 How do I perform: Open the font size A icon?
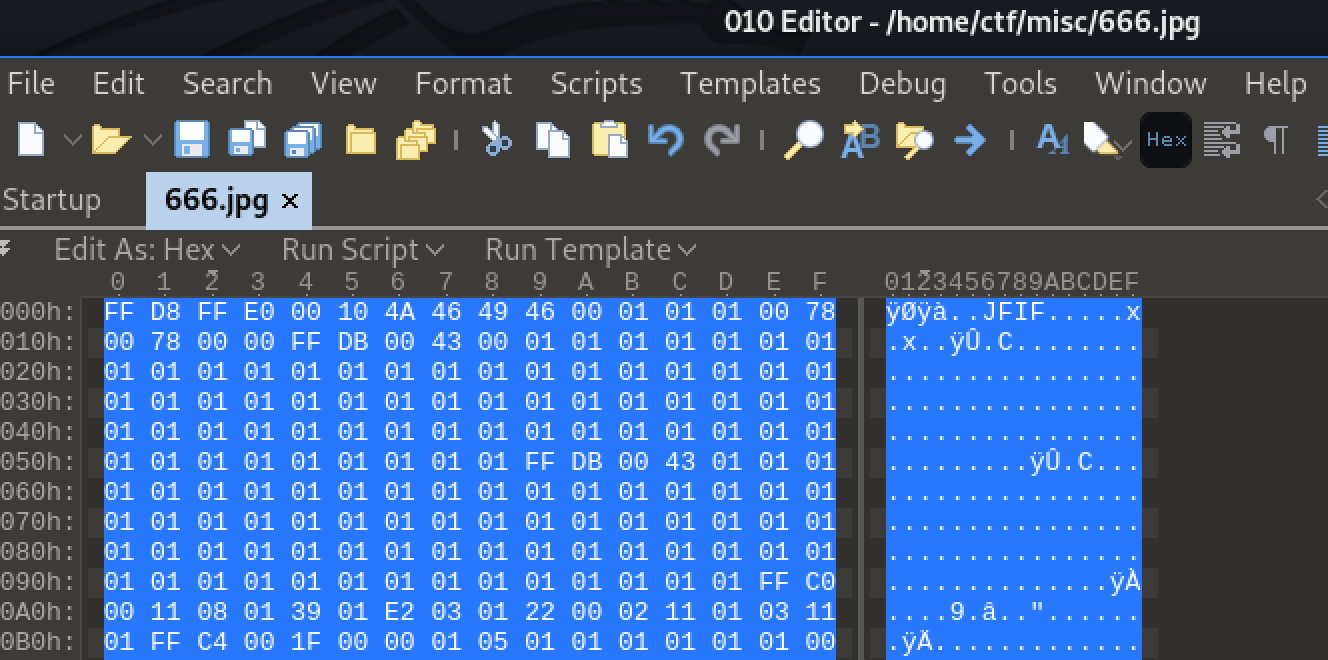click(1052, 140)
